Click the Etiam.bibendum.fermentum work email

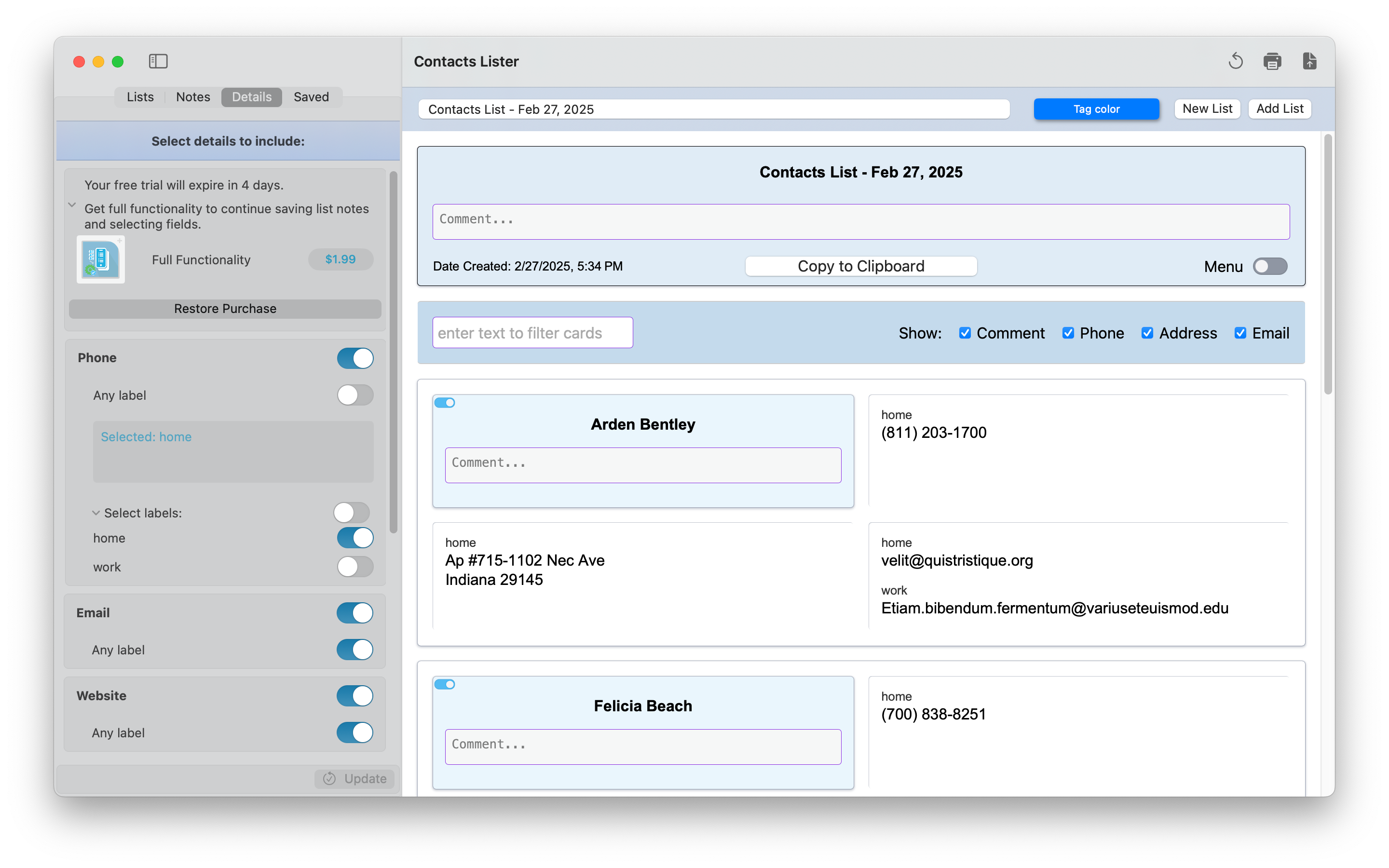point(1054,608)
